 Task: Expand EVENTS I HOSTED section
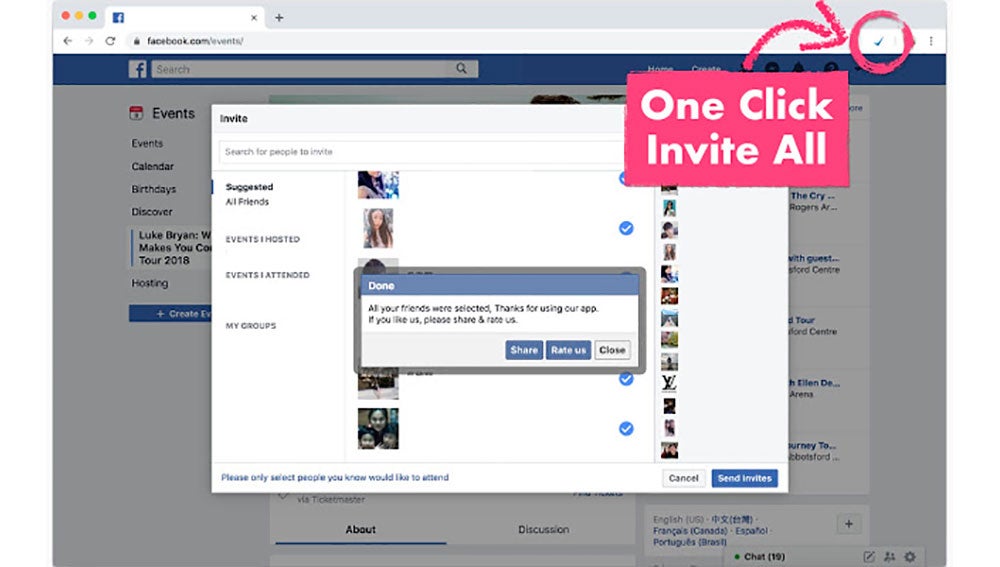[263, 239]
